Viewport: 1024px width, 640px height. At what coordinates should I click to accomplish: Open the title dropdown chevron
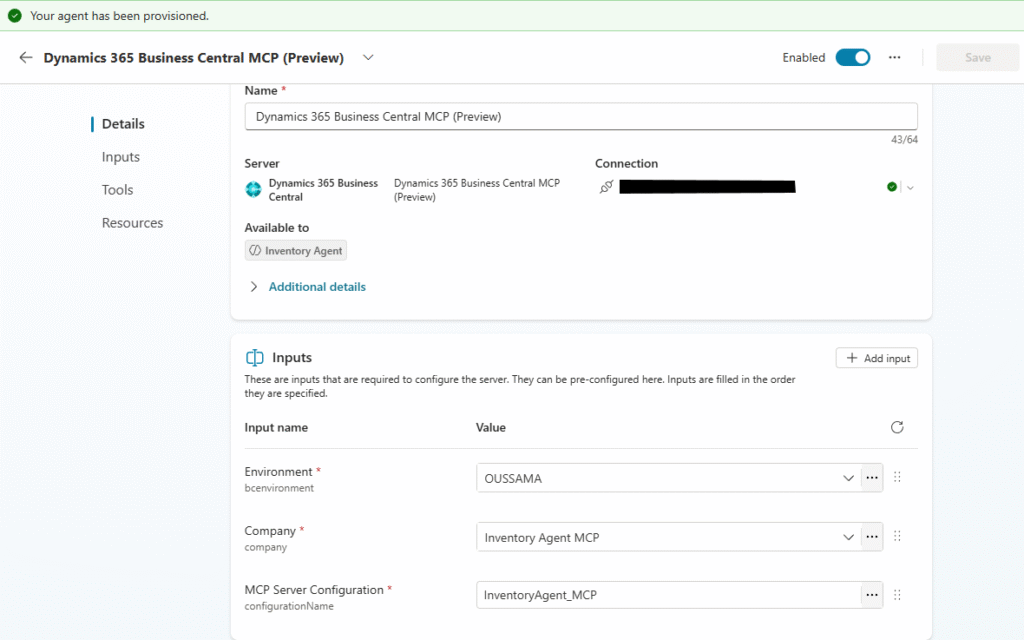coord(368,58)
